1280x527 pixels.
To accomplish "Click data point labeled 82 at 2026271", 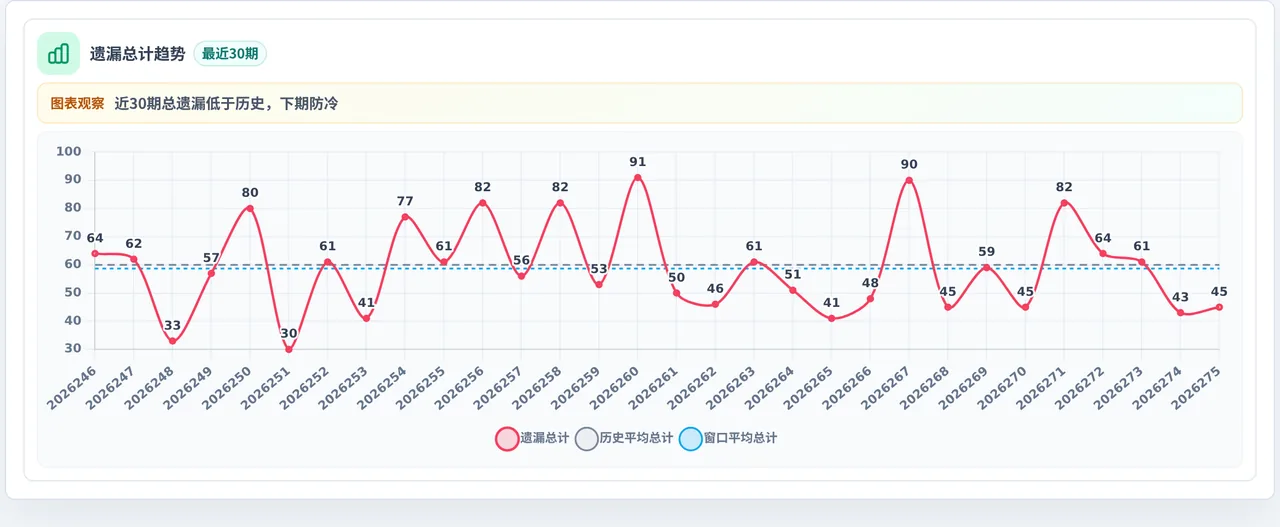I will [x=1064, y=203].
